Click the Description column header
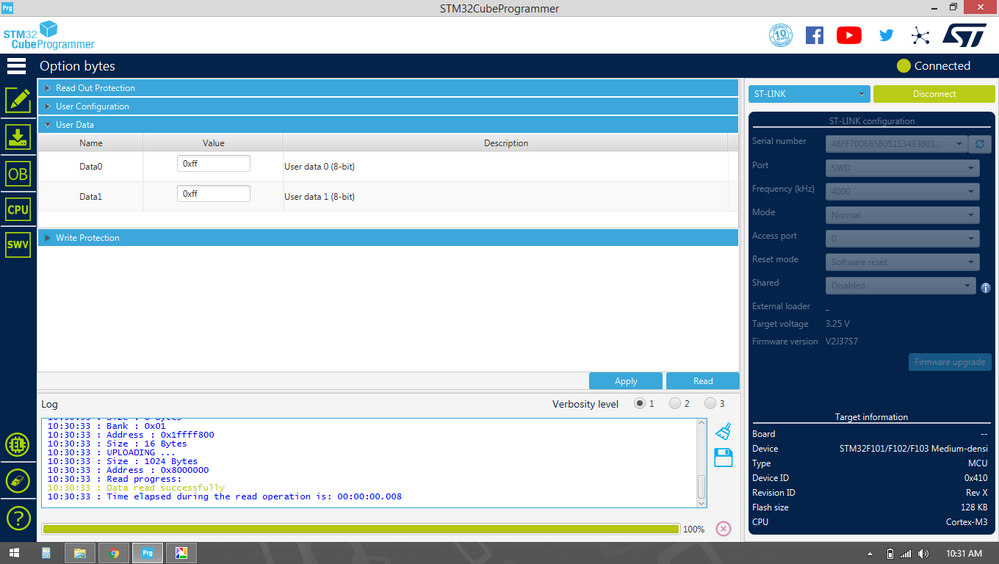Screen dimensions: 999x564 pos(506,143)
